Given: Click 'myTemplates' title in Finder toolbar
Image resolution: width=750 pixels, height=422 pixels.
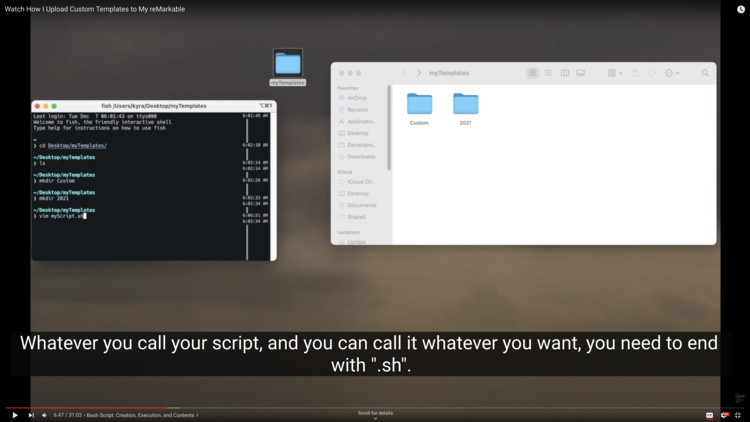Looking at the screenshot, I should (449, 73).
